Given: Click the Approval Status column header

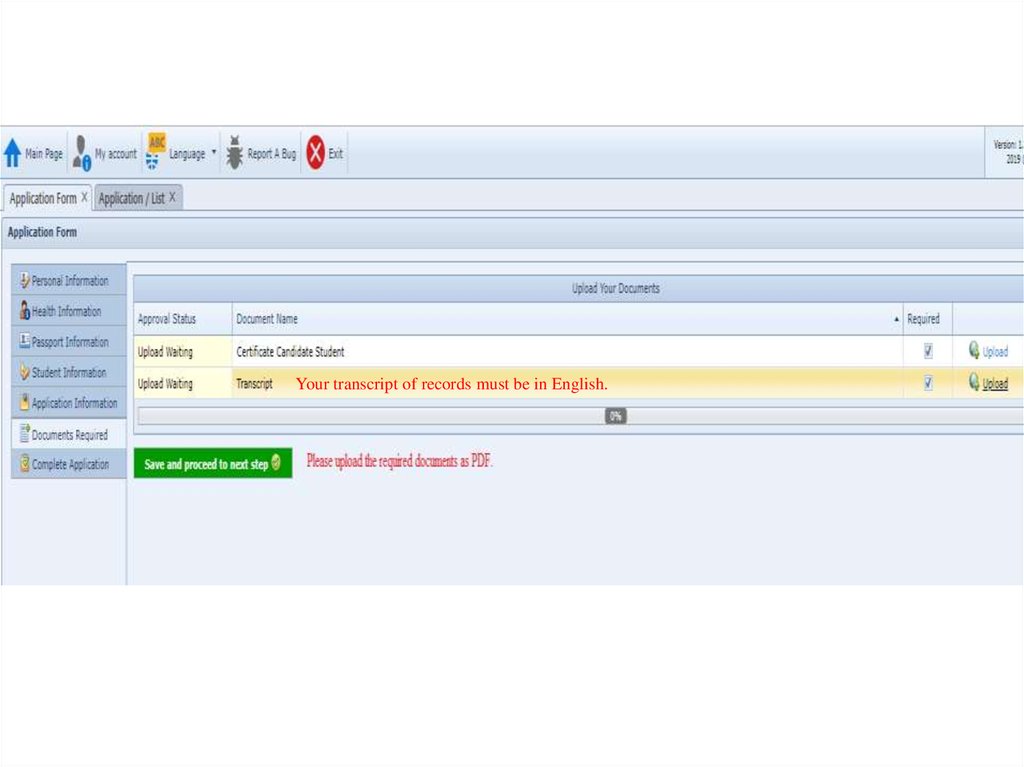Looking at the screenshot, I should click(x=167, y=319).
